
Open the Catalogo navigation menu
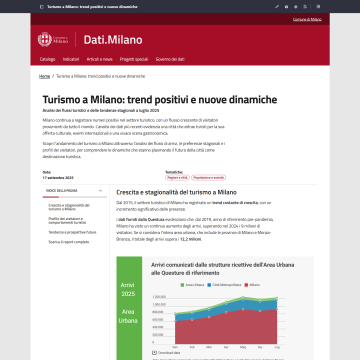click(47, 59)
